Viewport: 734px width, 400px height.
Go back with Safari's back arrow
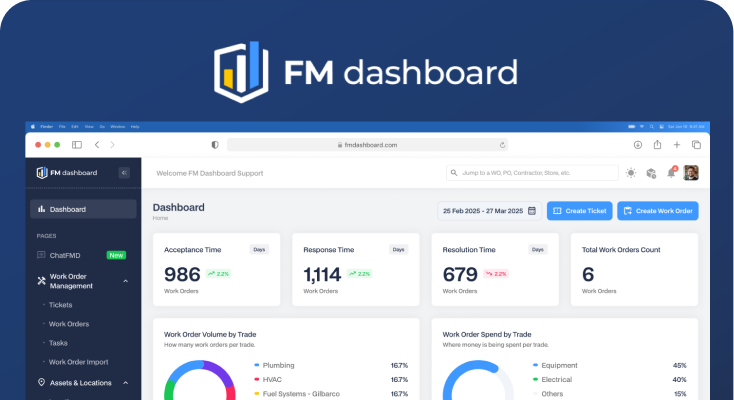97,145
